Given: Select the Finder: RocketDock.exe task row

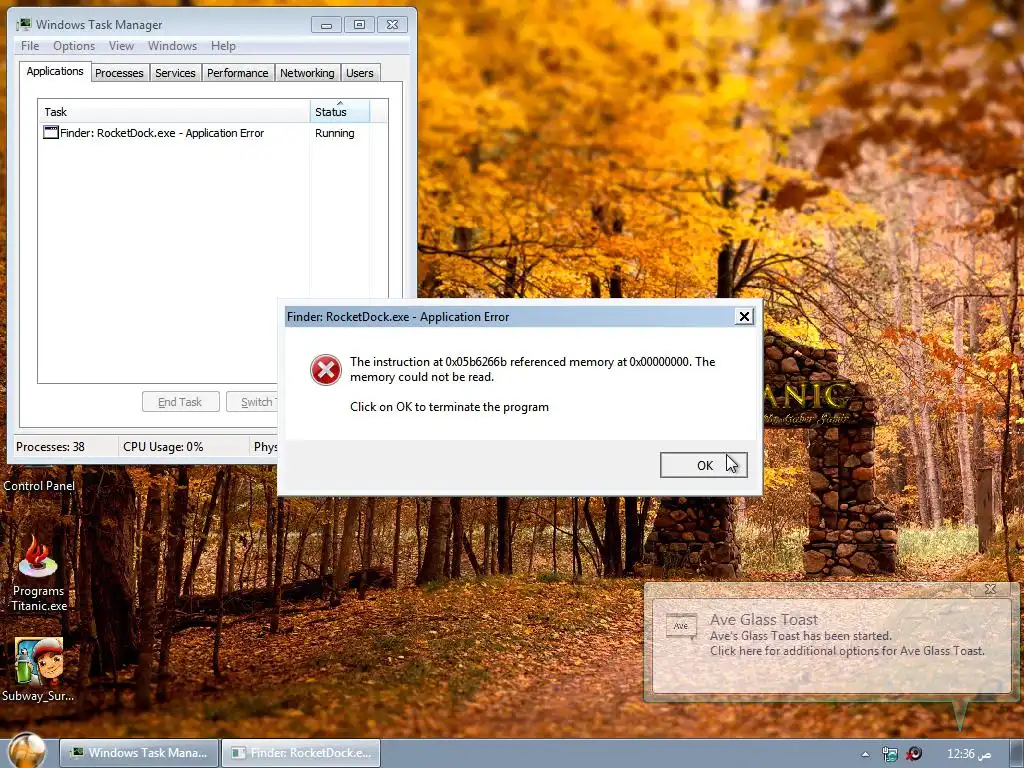Looking at the screenshot, I should 213,133.
